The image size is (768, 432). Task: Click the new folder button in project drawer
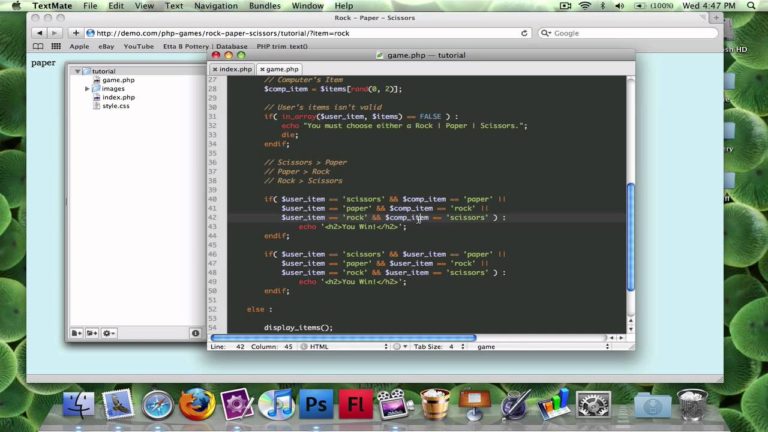coord(92,333)
